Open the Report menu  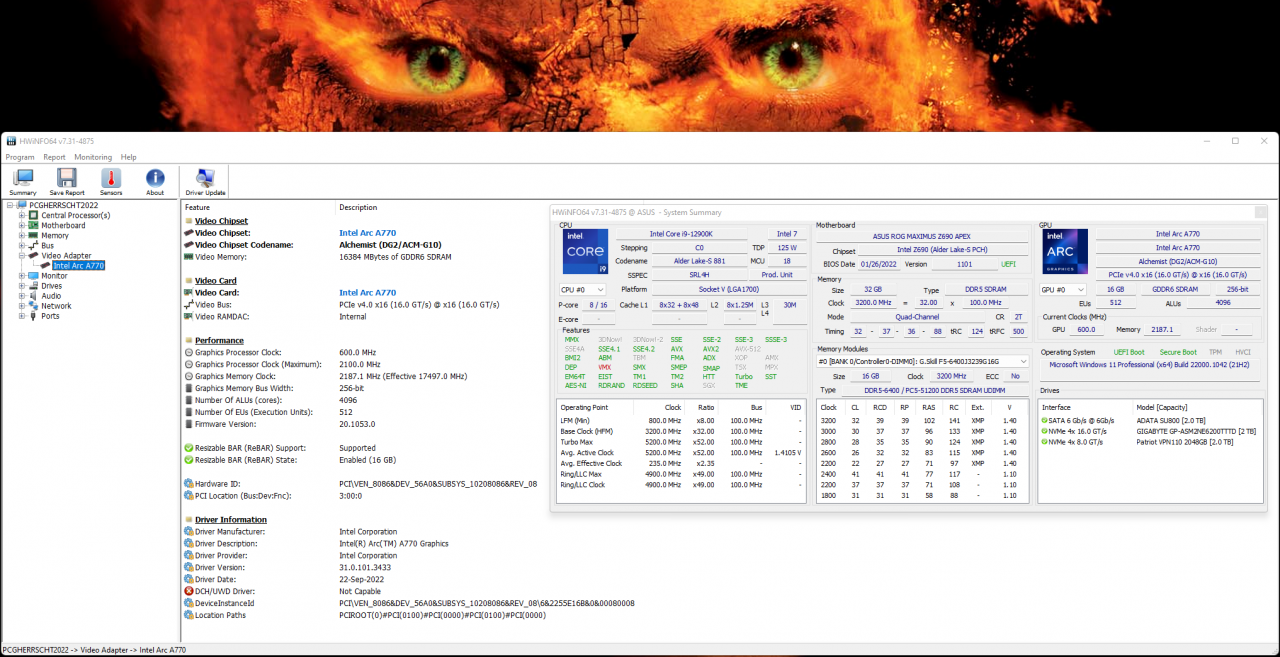pos(54,157)
